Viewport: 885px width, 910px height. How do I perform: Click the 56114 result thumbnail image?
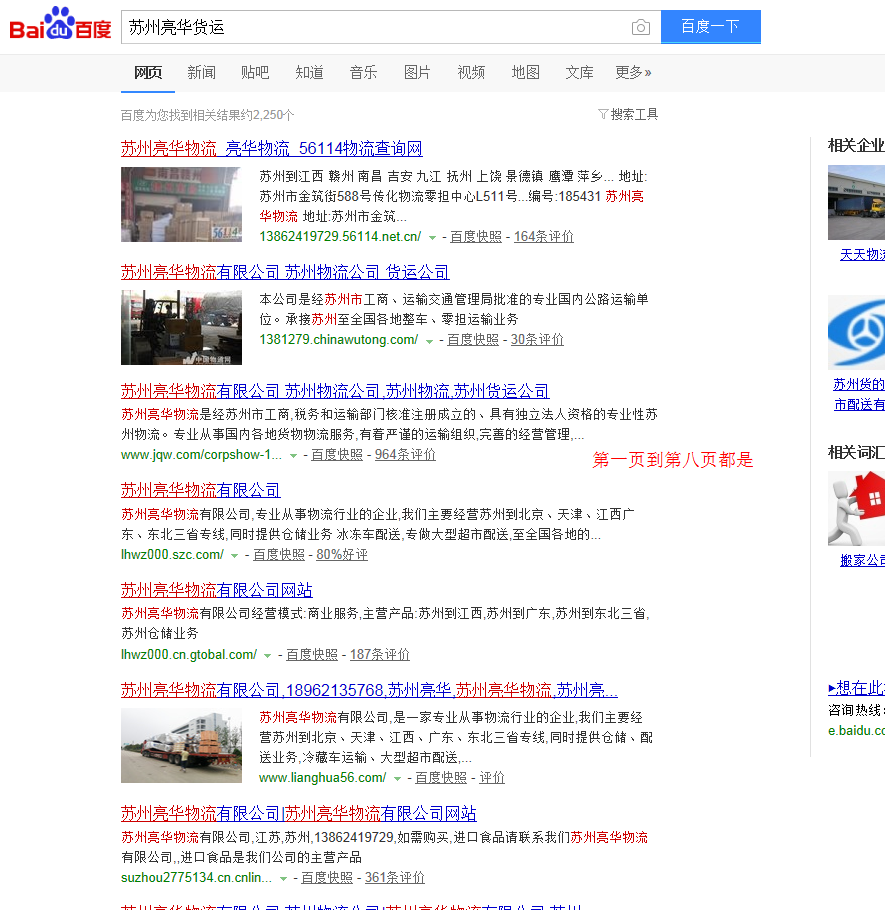tap(181, 204)
